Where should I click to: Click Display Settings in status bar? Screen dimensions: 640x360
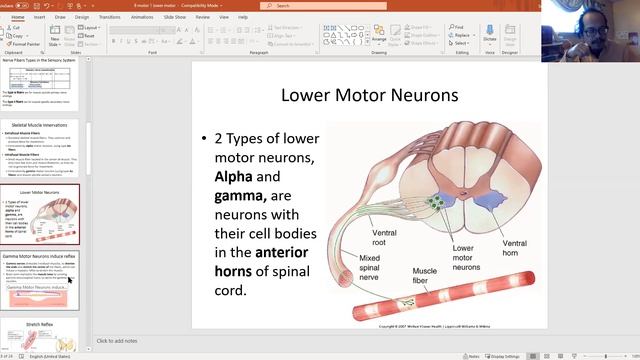pos(502,356)
